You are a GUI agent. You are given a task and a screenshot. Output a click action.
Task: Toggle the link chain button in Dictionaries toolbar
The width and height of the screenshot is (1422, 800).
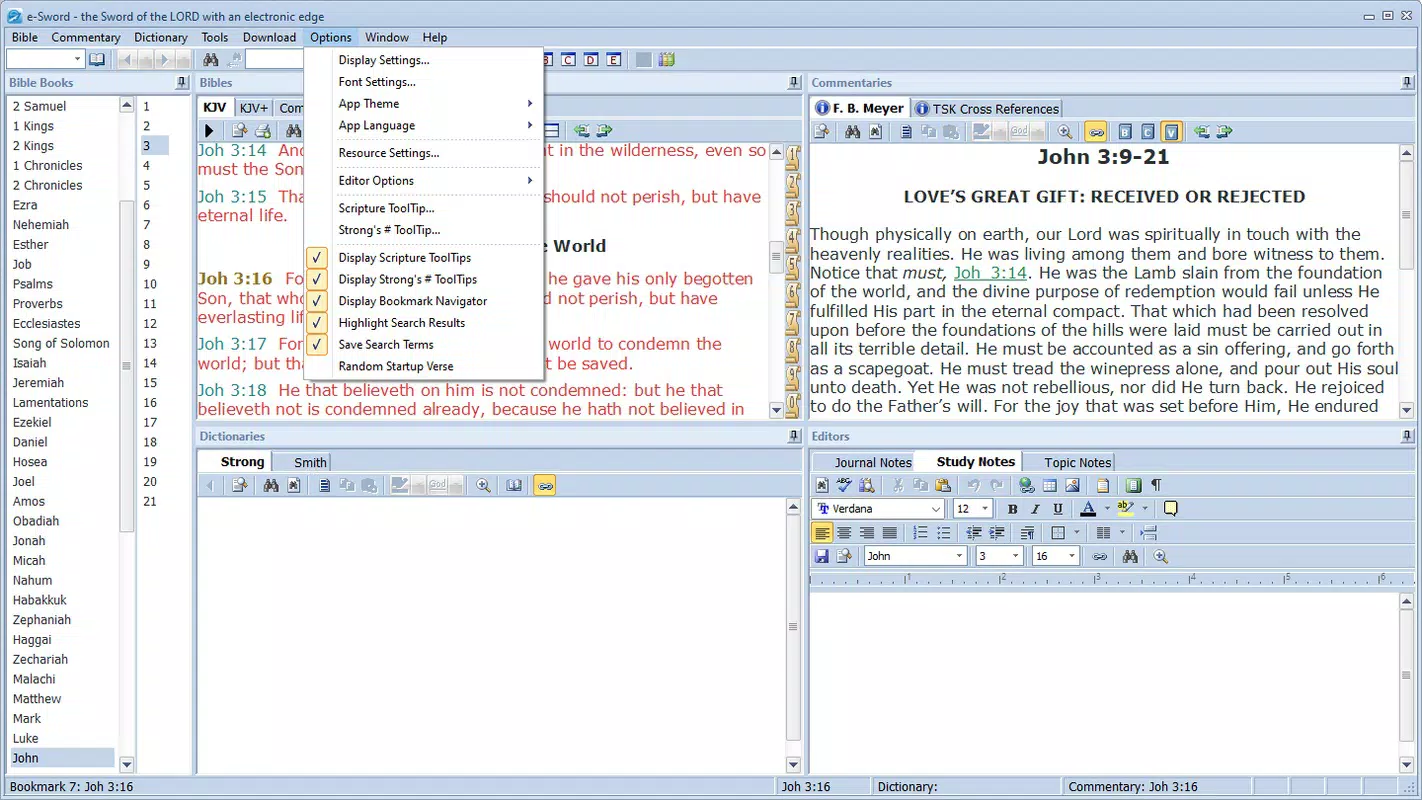click(544, 485)
